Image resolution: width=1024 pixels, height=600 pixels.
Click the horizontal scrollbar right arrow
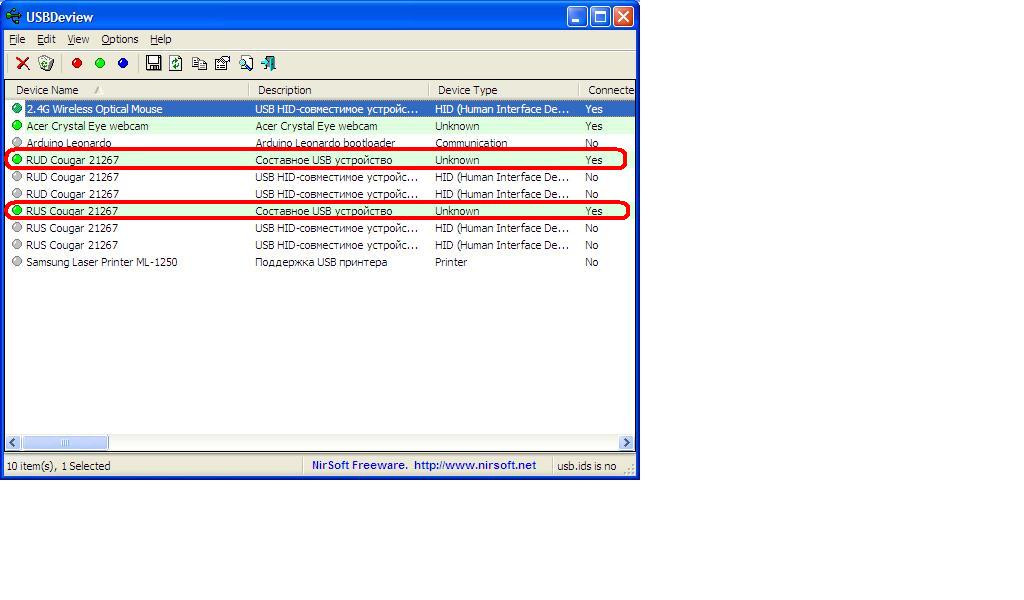pyautogui.click(x=626, y=443)
